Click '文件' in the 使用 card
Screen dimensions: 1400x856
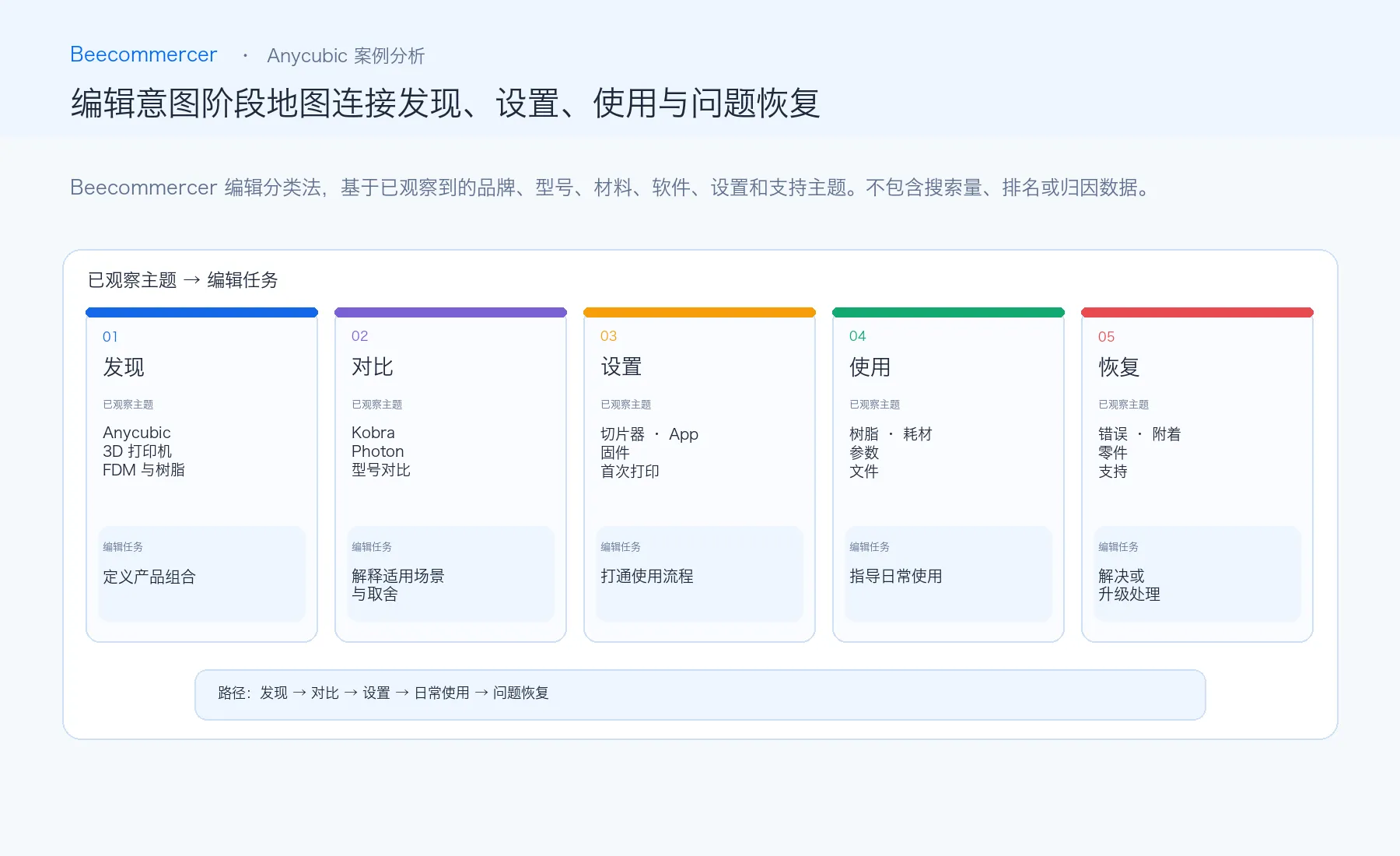[x=864, y=472]
